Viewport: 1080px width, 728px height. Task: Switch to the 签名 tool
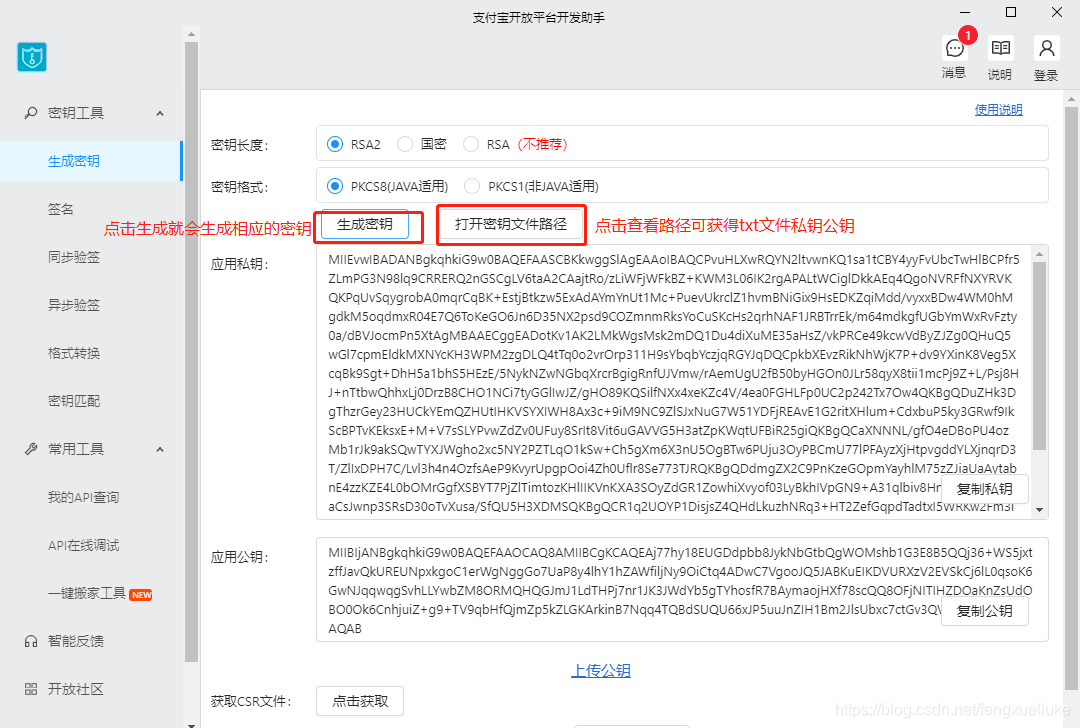pos(62,208)
